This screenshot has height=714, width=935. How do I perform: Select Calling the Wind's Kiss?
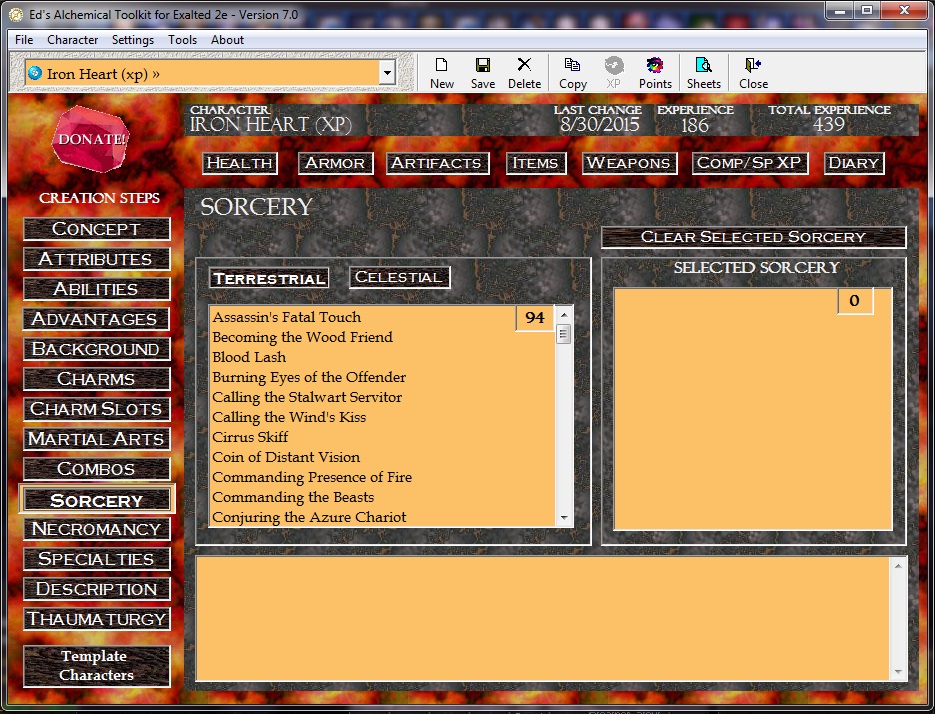(x=289, y=417)
